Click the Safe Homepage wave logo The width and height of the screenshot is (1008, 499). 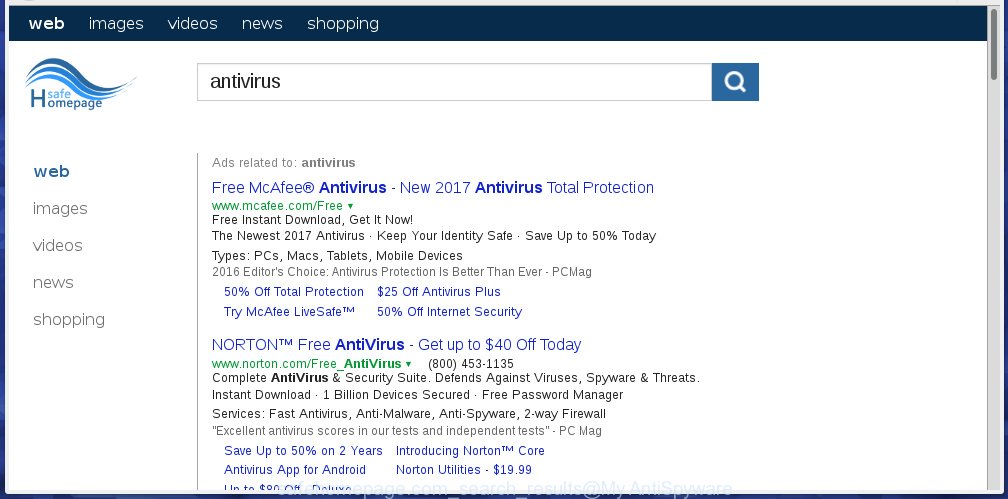[80, 84]
